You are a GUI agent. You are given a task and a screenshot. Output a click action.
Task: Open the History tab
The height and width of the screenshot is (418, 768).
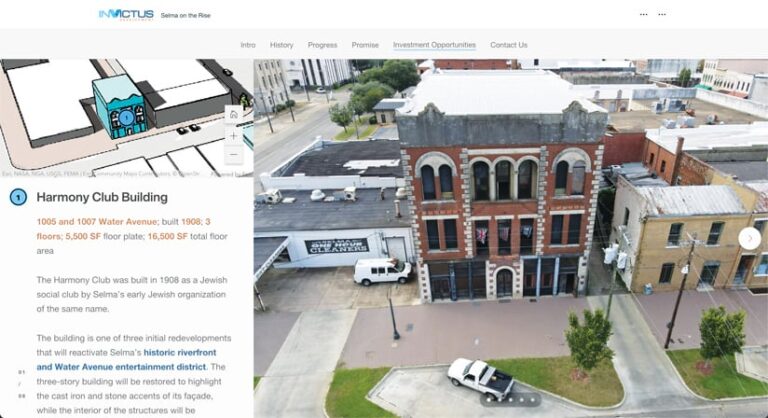point(282,45)
